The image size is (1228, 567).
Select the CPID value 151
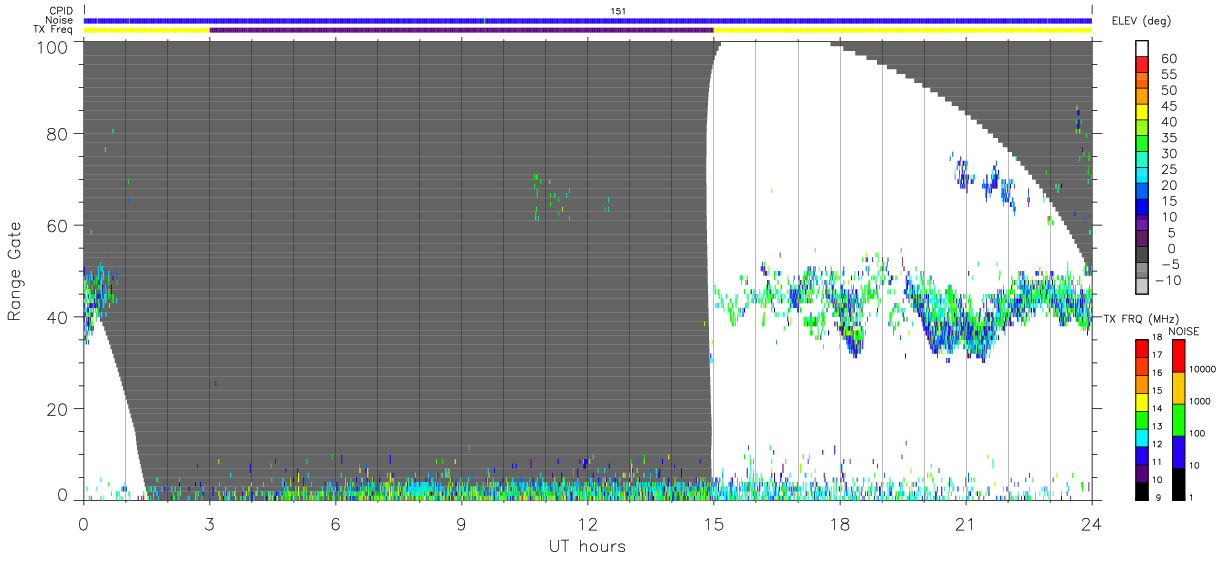pyautogui.click(x=618, y=11)
